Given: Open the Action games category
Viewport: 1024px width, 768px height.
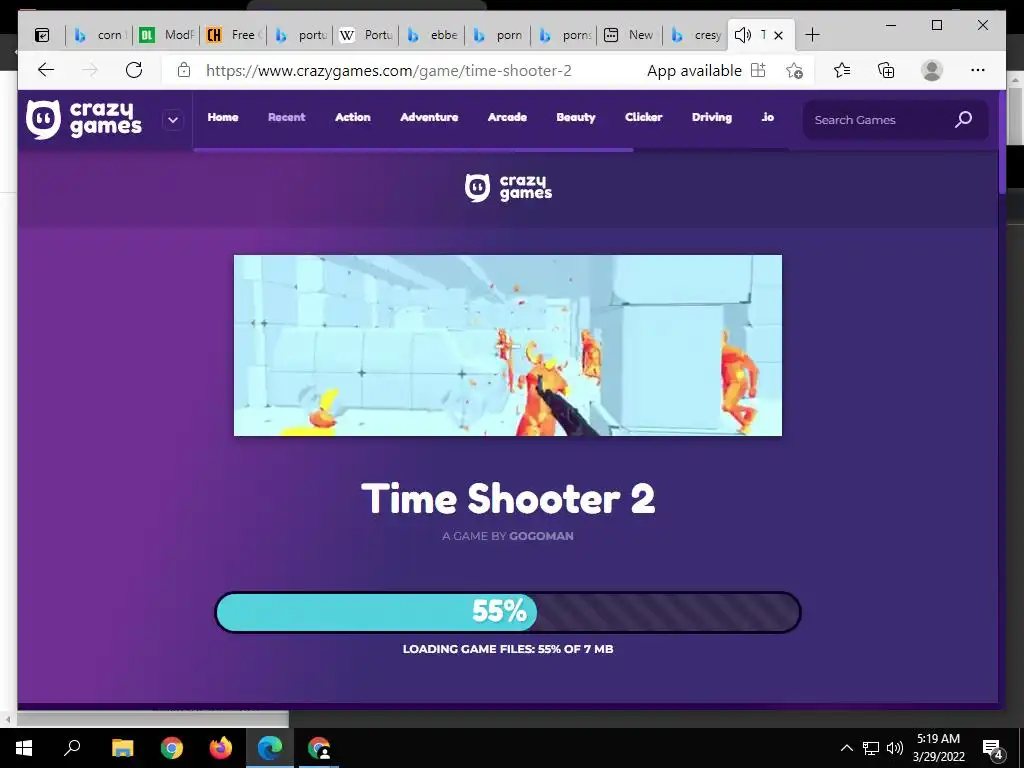Looking at the screenshot, I should click(353, 118).
